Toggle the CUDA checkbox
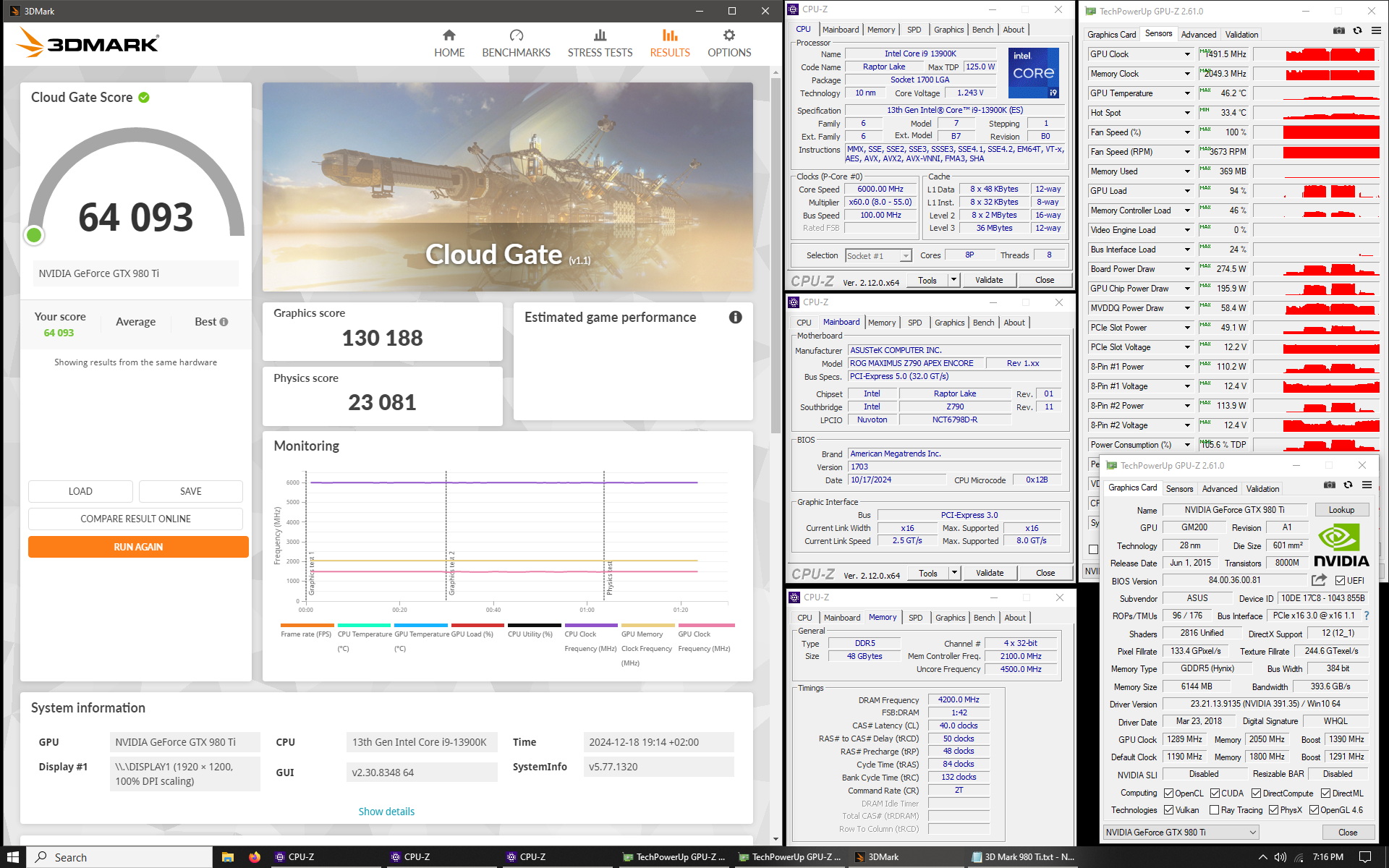Screen dimensions: 1389x868 tap(1215, 793)
